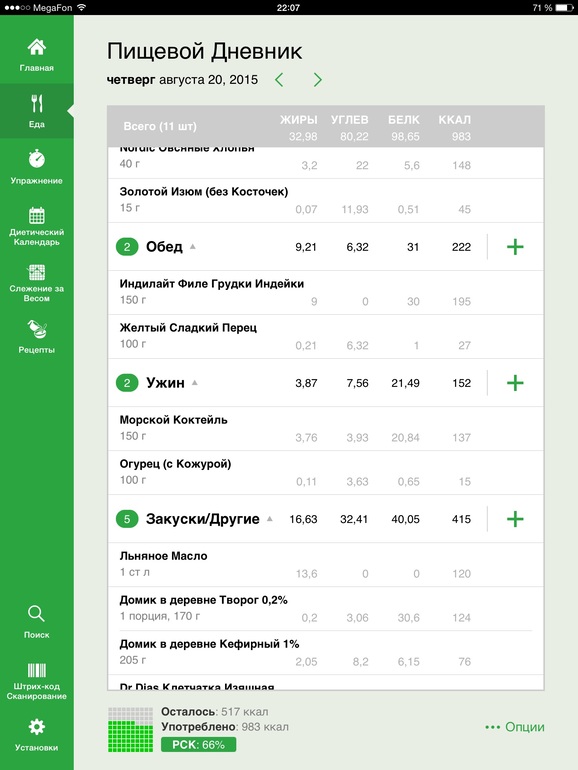Open the Диетический Календарь icon

(x=36, y=215)
